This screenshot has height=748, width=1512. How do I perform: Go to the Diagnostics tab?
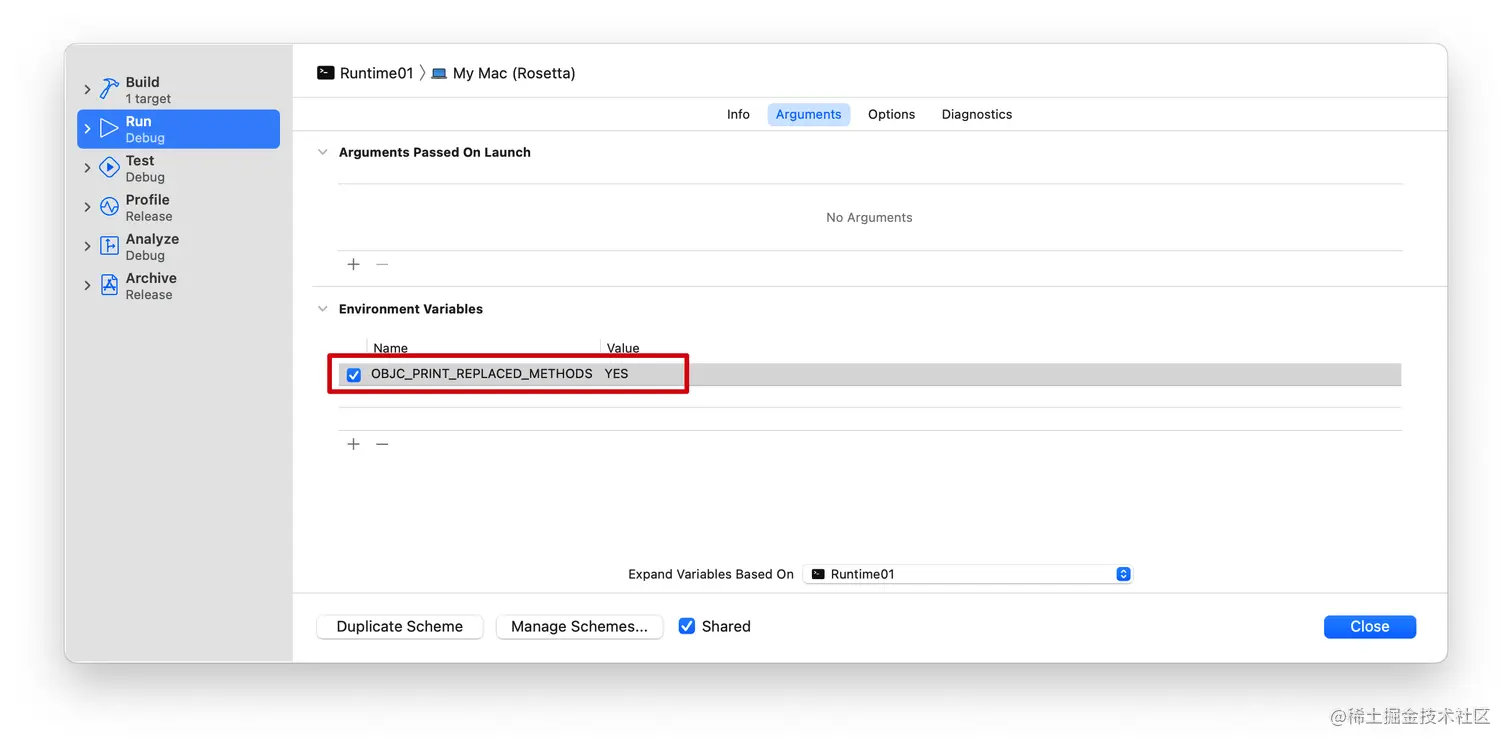pyautogui.click(x=977, y=114)
